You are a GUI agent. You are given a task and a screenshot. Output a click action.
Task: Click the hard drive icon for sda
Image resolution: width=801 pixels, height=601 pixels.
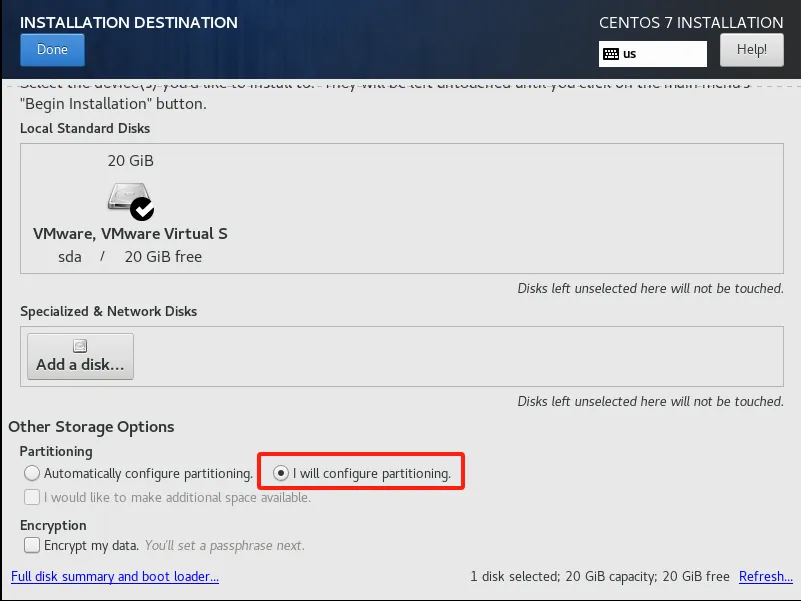click(126, 197)
